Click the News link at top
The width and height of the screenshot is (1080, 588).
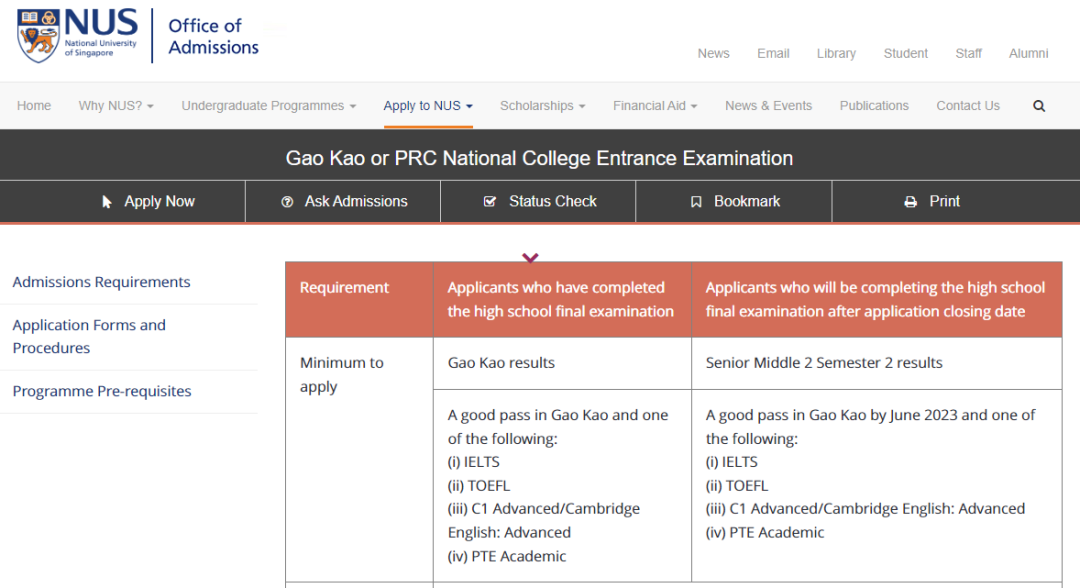click(x=713, y=54)
